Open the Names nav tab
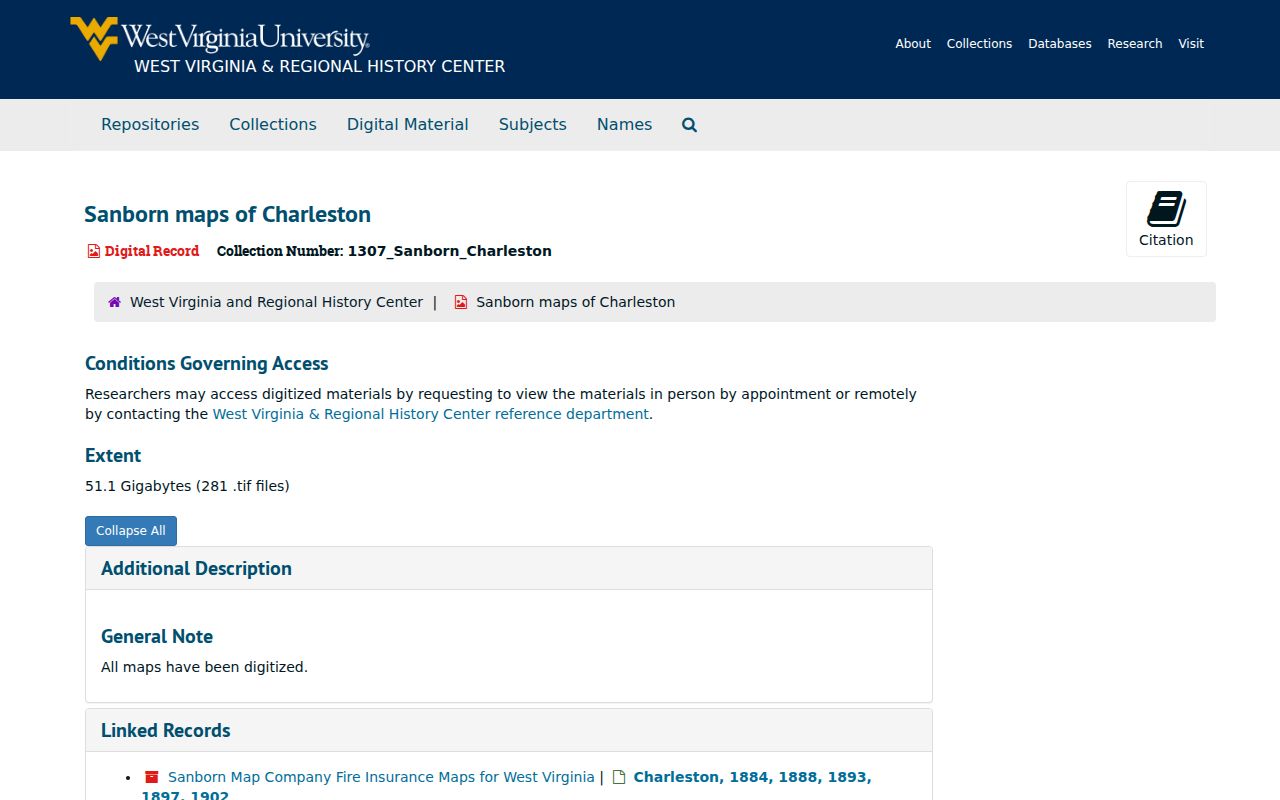 point(624,125)
